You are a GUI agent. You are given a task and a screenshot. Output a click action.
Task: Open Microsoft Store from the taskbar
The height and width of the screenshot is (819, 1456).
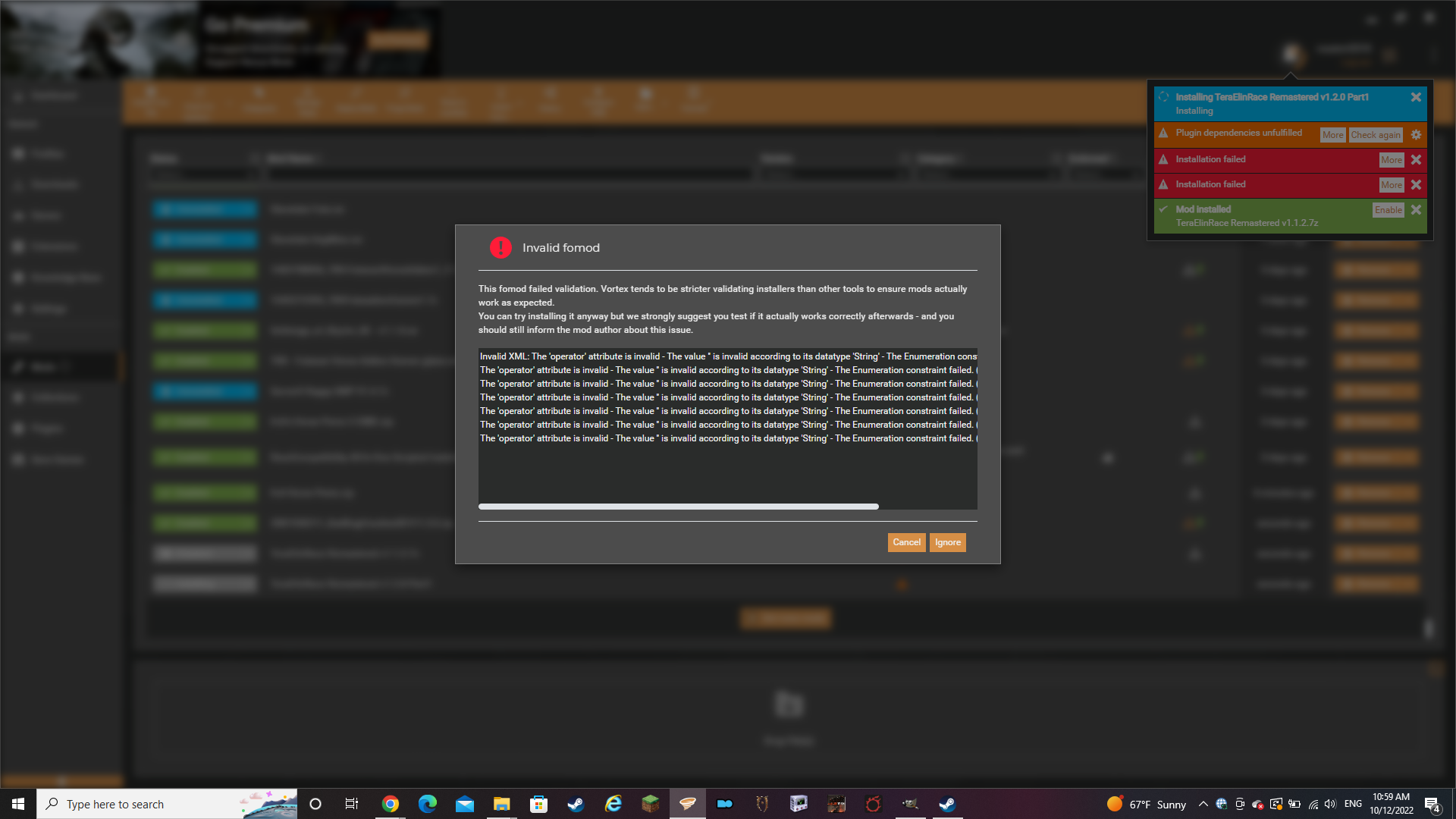pyautogui.click(x=539, y=804)
